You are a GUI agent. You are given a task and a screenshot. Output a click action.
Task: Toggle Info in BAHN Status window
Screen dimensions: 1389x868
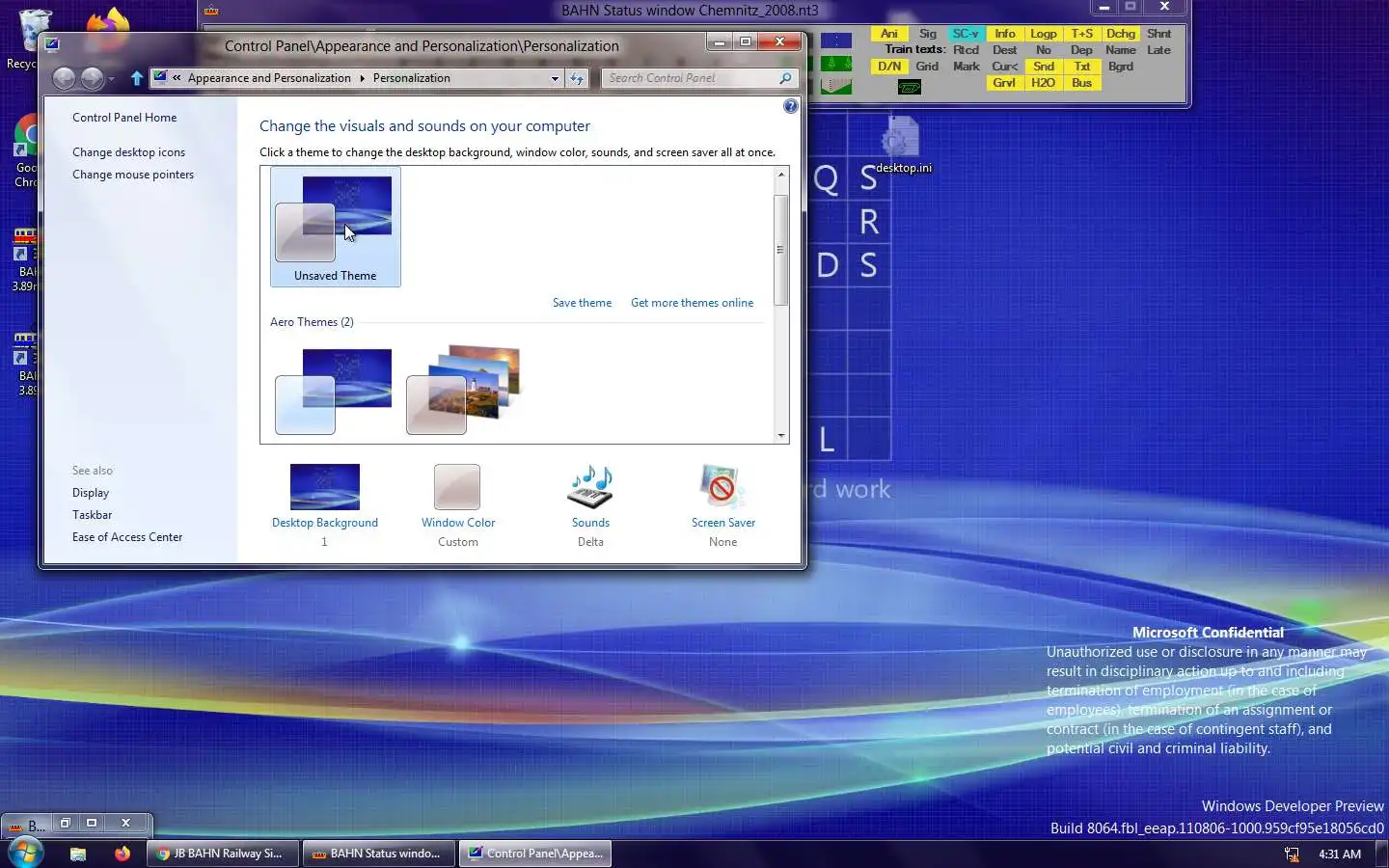click(1005, 34)
